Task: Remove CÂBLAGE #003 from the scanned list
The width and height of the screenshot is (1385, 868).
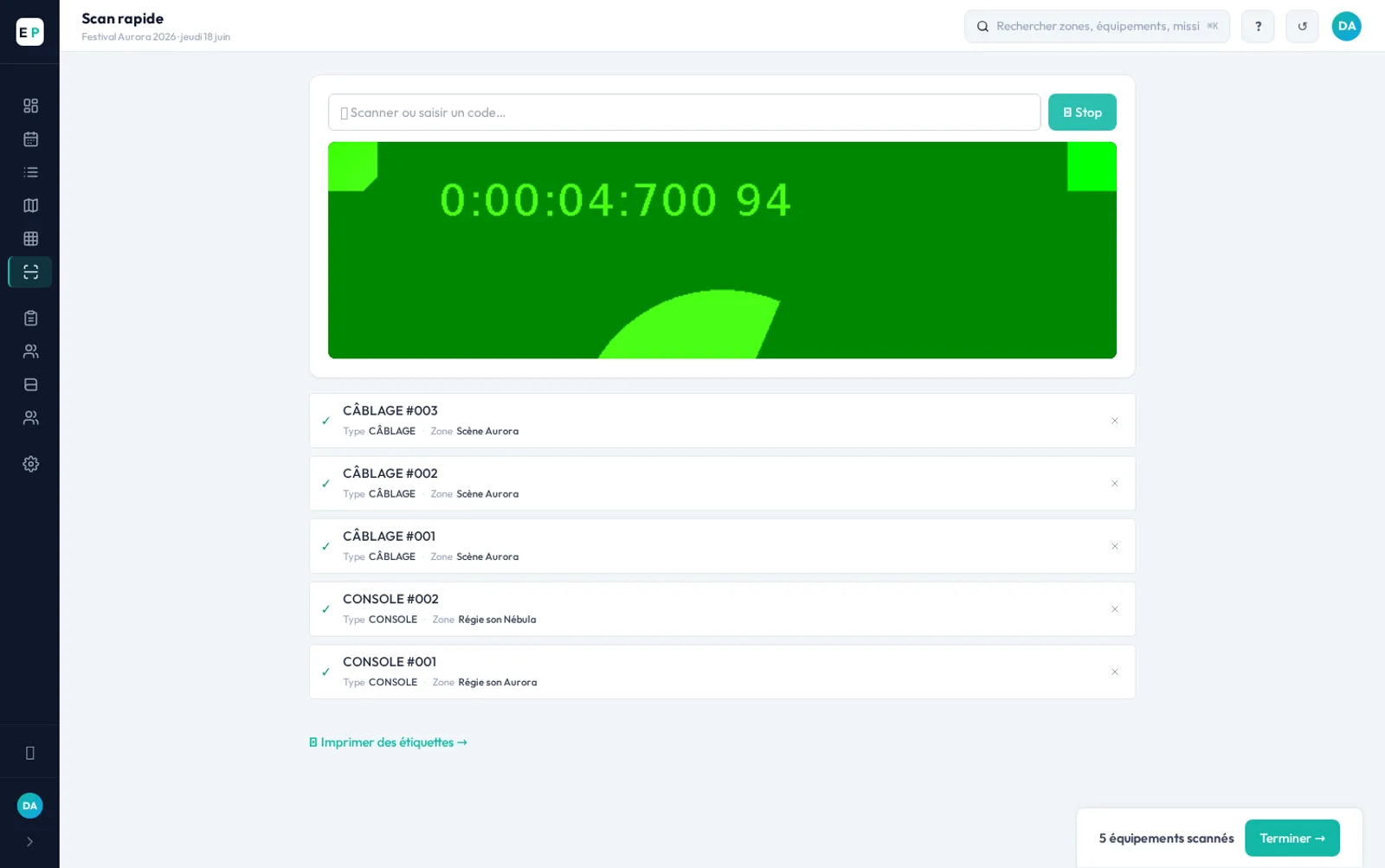Action: click(1114, 421)
